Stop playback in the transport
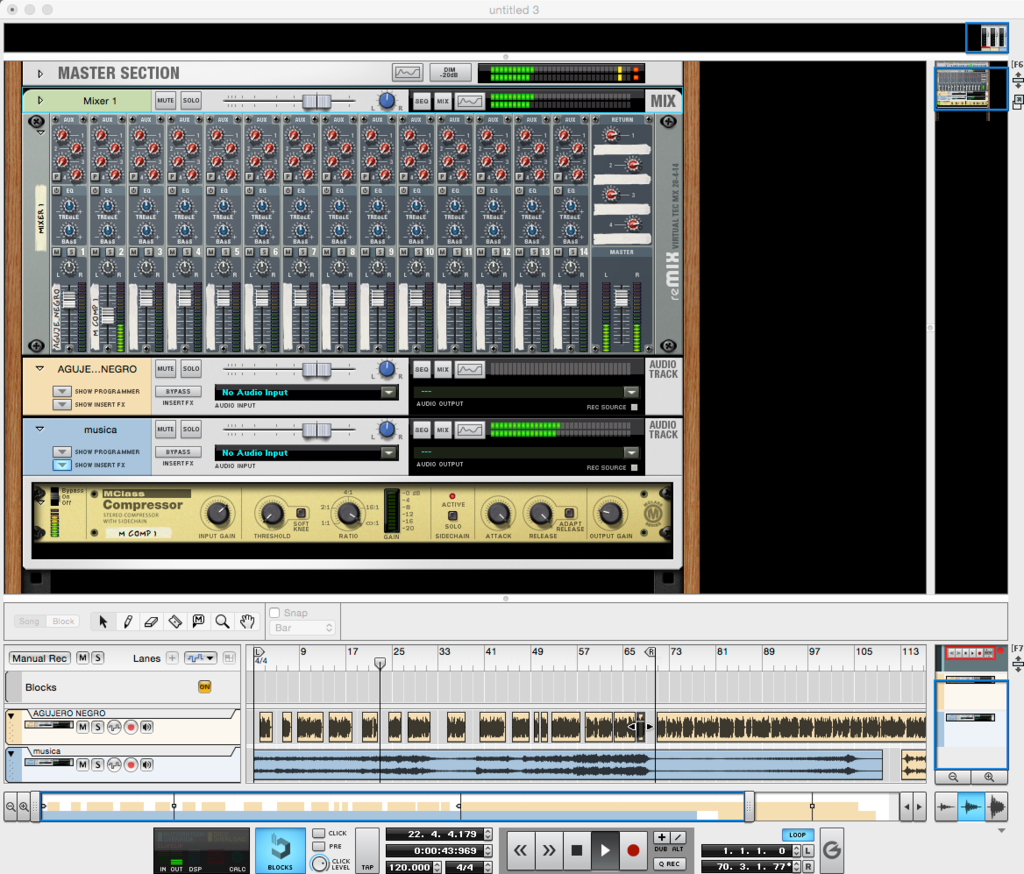This screenshot has height=874, width=1024. point(577,850)
